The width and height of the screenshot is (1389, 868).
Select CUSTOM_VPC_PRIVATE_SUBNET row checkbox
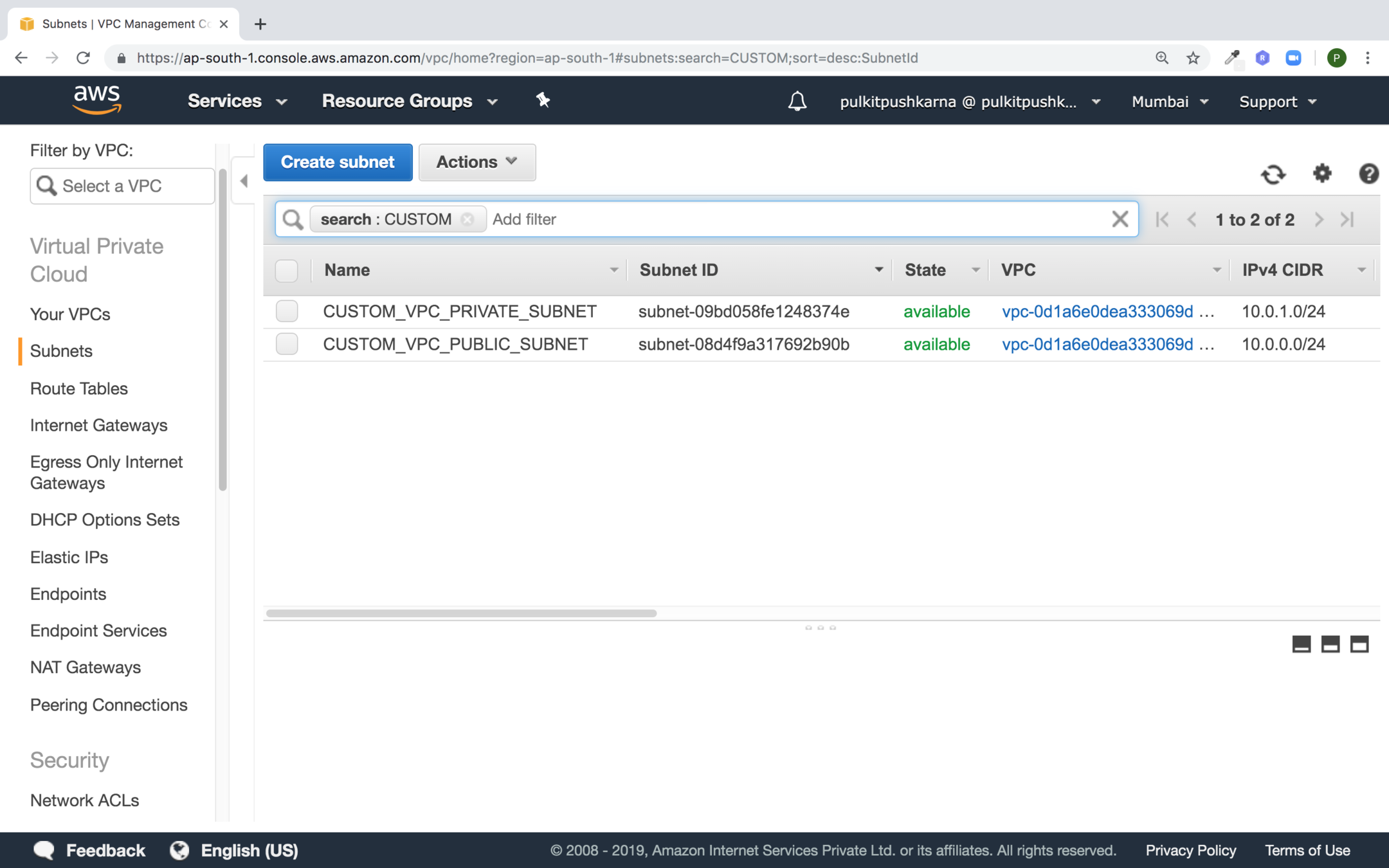(287, 311)
